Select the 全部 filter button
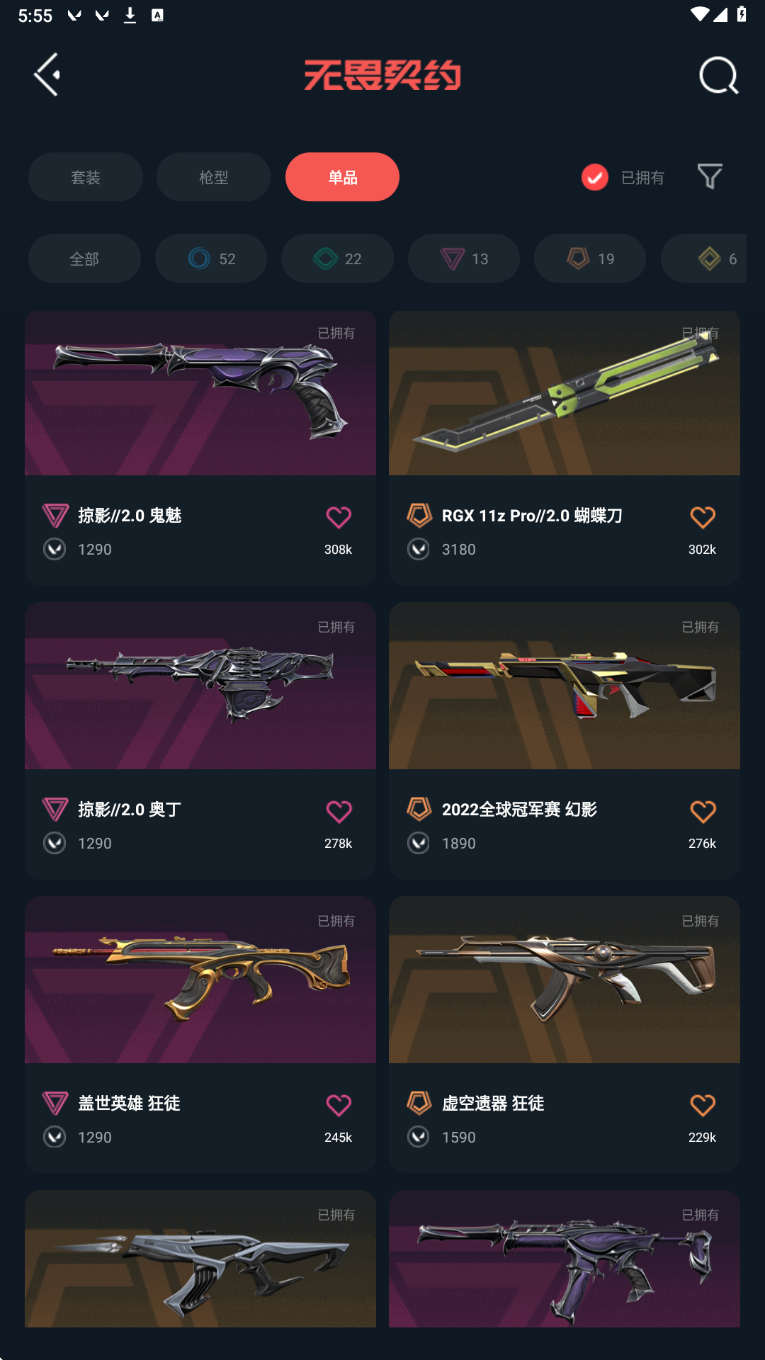The height and width of the screenshot is (1360, 765). pyautogui.click(x=84, y=259)
